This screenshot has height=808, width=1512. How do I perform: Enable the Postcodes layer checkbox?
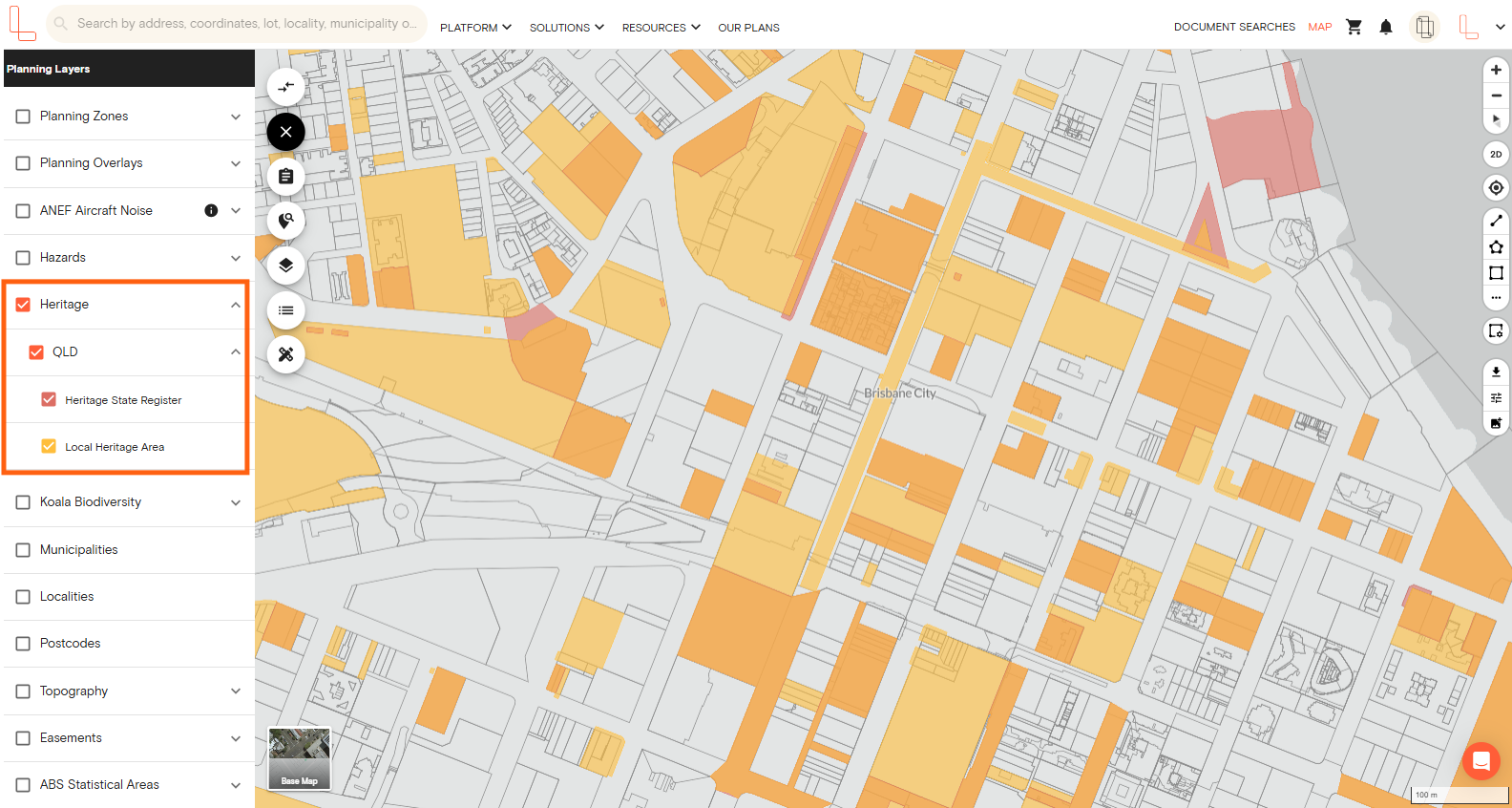tap(23, 644)
